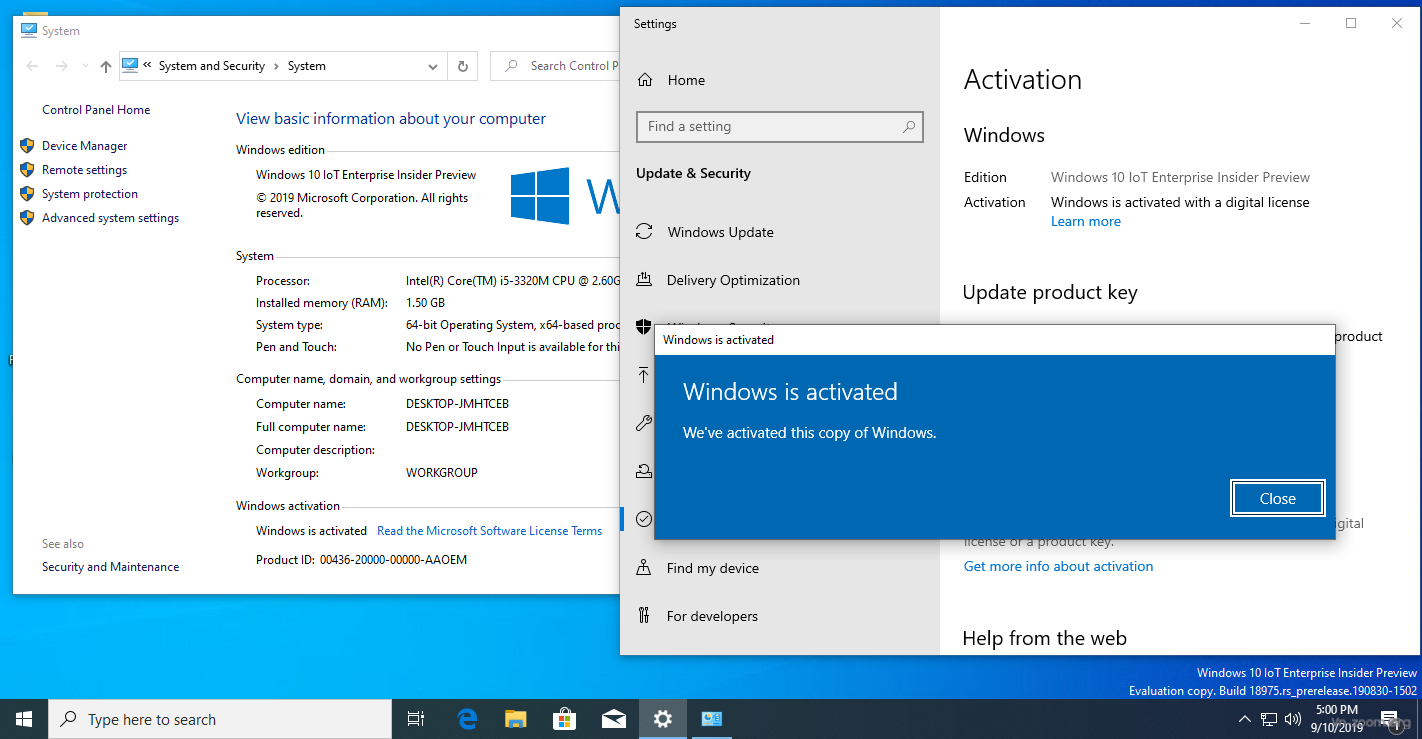This screenshot has width=1422, height=739.
Task: Open recent locations dropdown in System window
Action: [x=84, y=67]
